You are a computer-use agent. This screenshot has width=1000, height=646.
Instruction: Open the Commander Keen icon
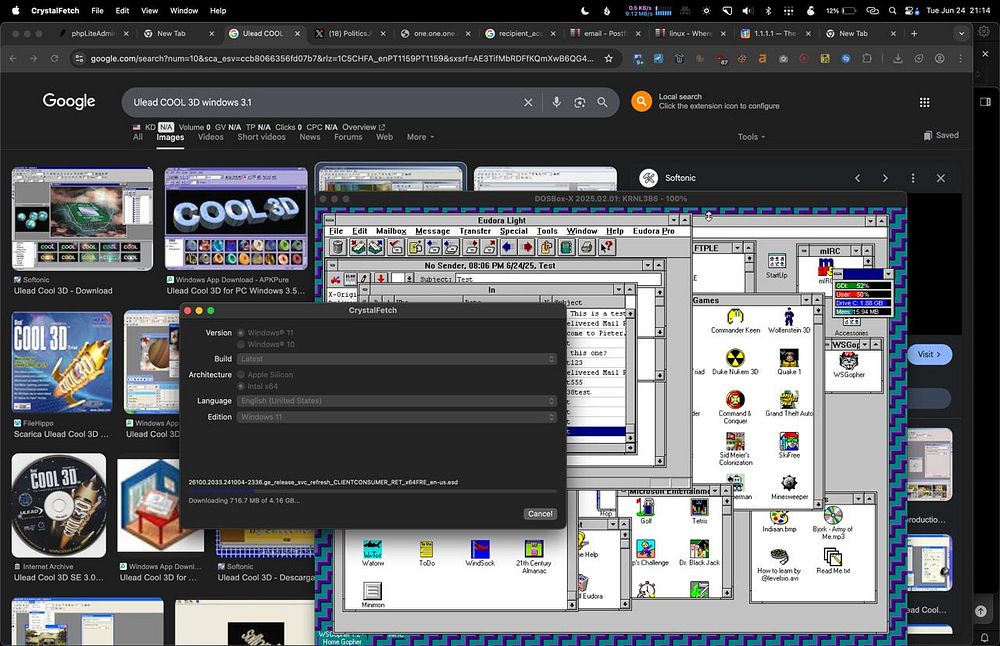coord(735,317)
